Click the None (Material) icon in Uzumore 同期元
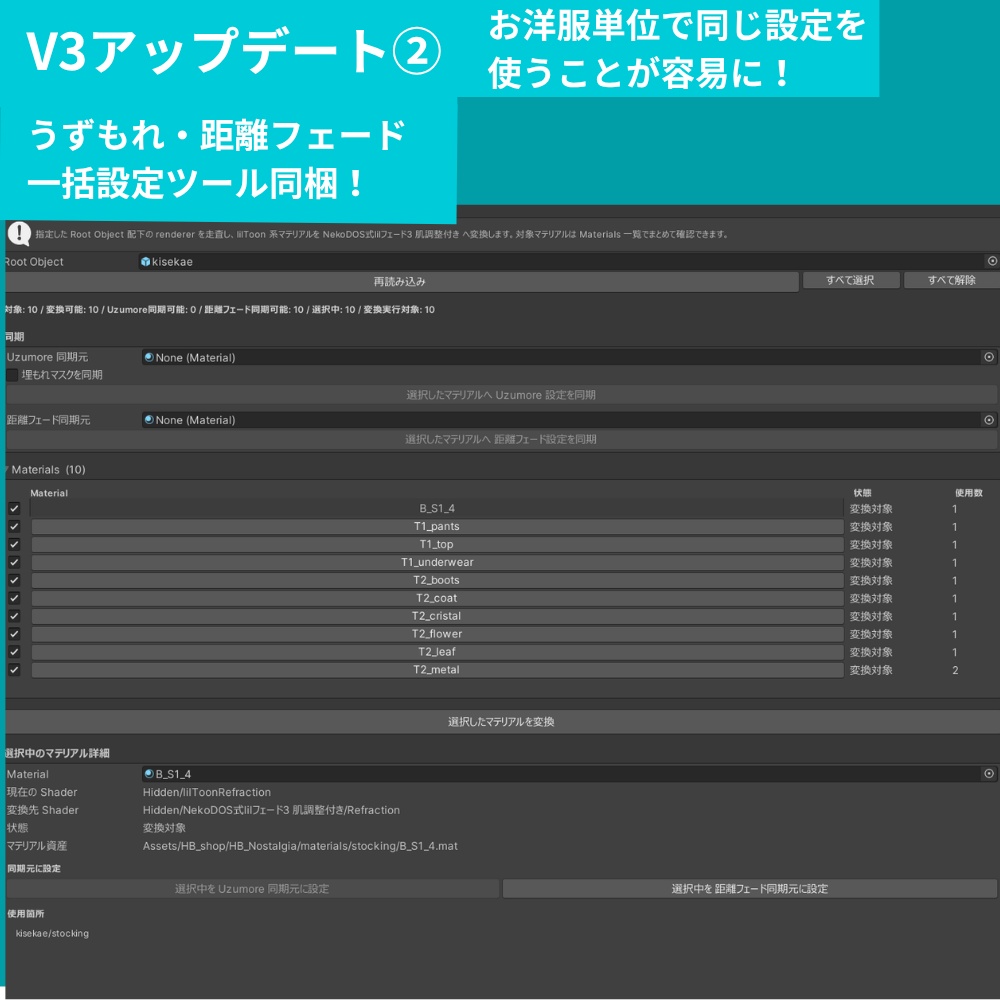1000x1000 pixels. [147, 357]
